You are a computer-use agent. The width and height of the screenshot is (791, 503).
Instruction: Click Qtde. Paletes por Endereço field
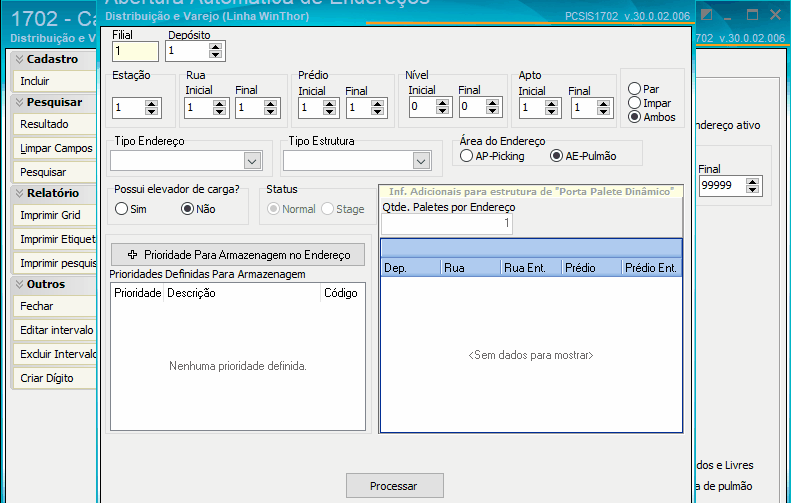pos(447,223)
